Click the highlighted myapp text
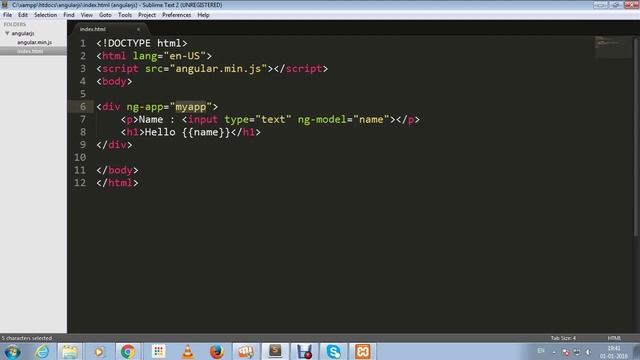The image size is (640, 360). pyautogui.click(x=191, y=107)
